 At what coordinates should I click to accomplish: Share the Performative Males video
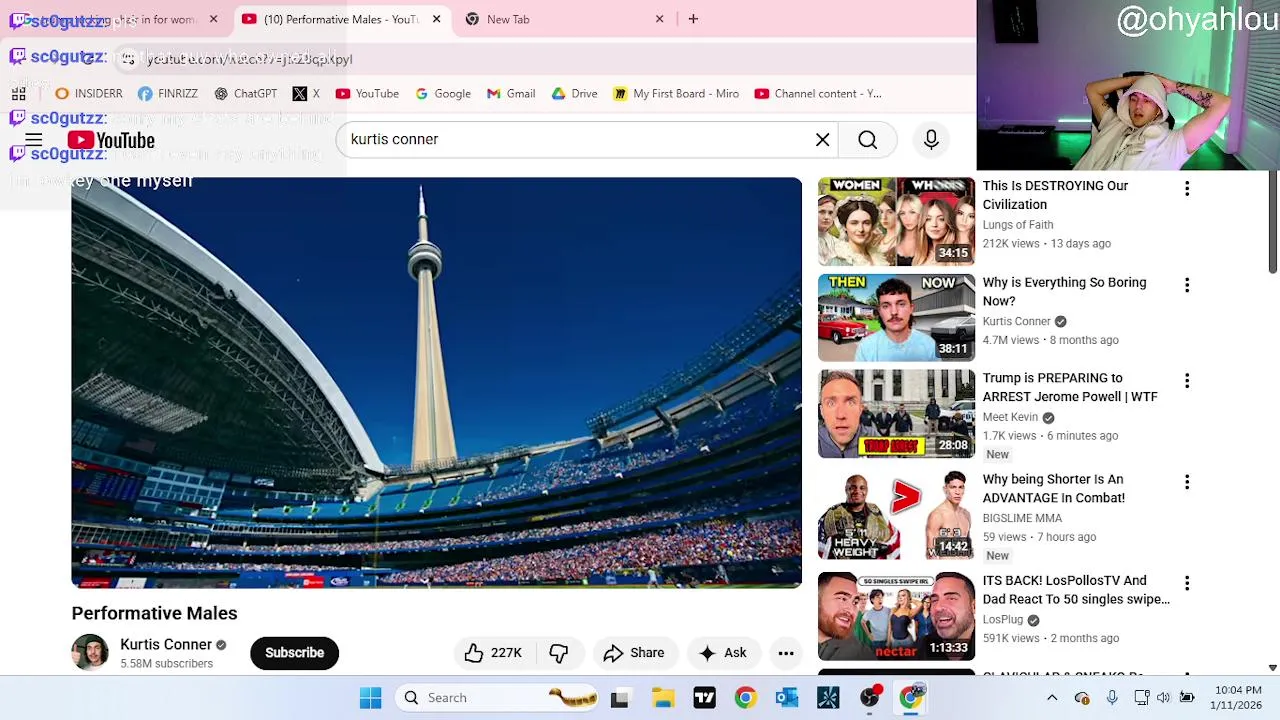click(x=634, y=653)
